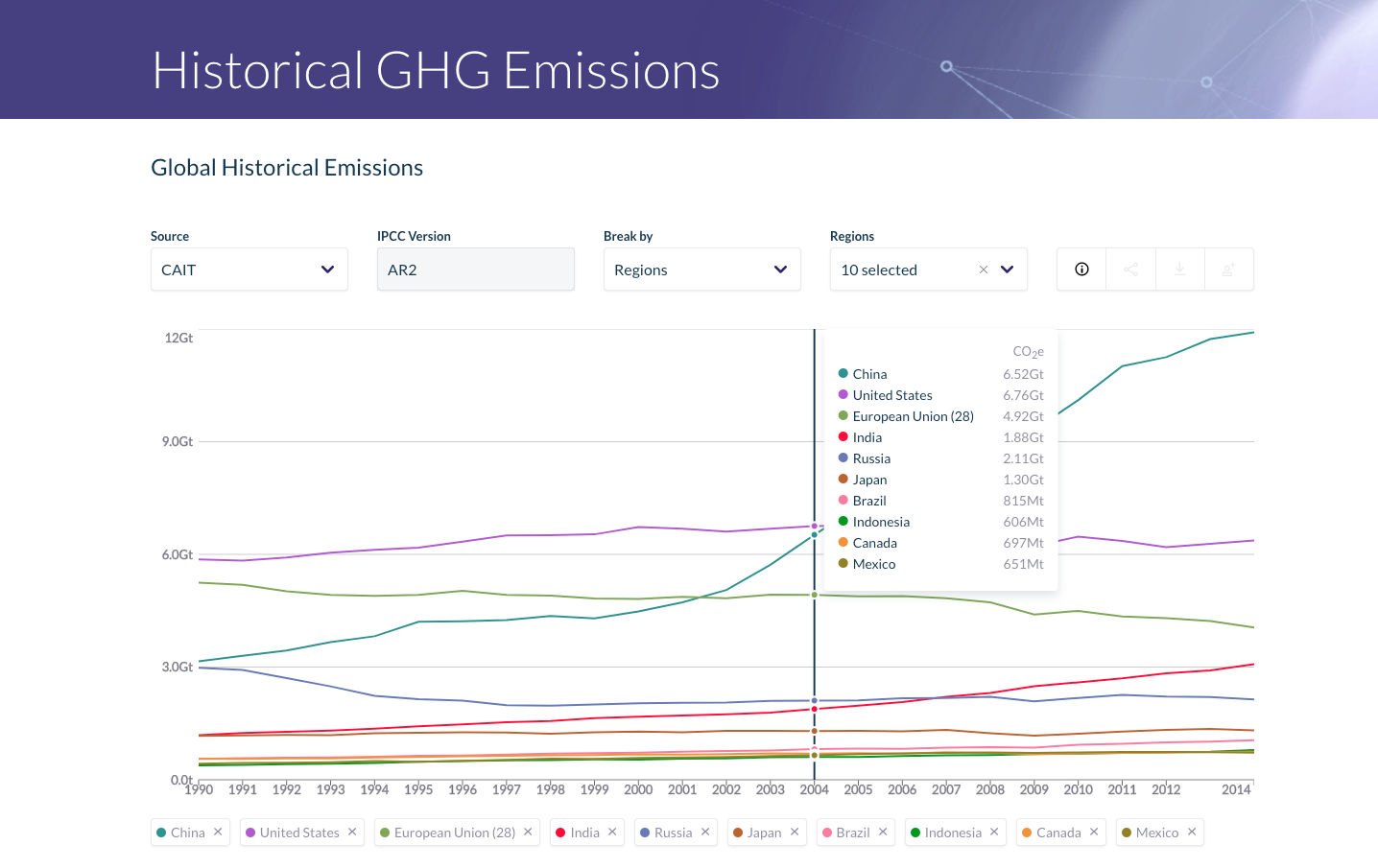Remove European Union (28) legend tag
This screenshot has width=1378, height=868.
[528, 832]
